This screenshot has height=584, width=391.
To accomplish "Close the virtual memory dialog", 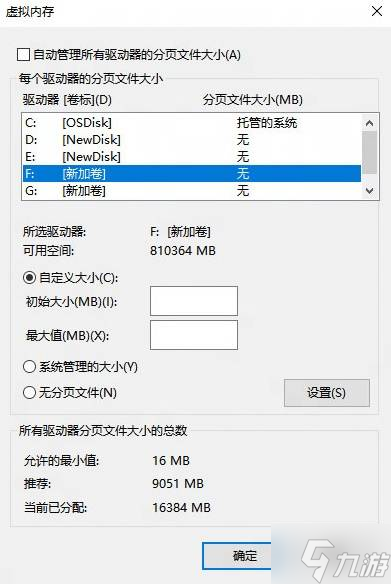I will [376, 11].
